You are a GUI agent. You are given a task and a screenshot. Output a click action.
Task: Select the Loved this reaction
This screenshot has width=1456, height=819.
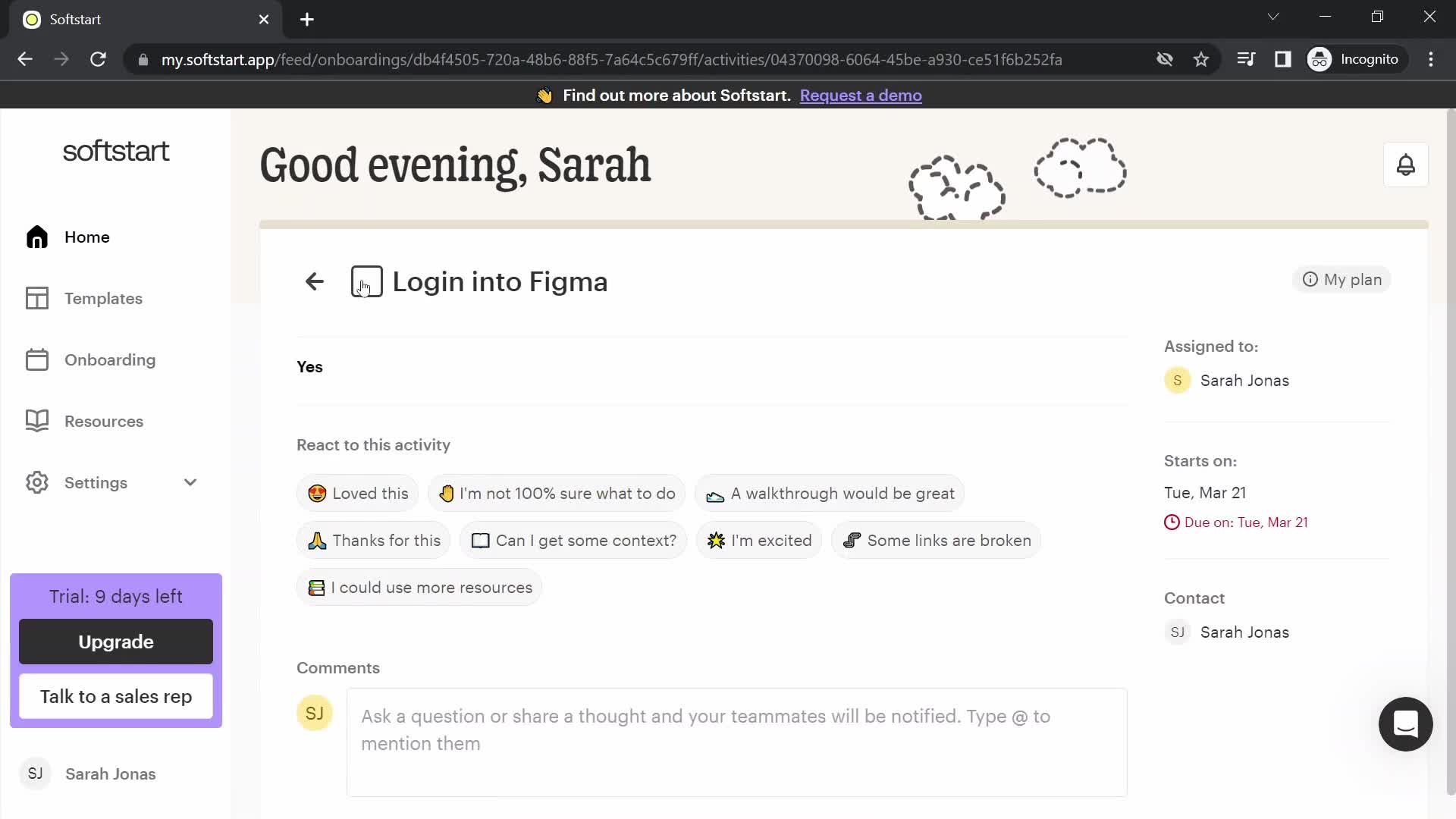click(x=358, y=493)
